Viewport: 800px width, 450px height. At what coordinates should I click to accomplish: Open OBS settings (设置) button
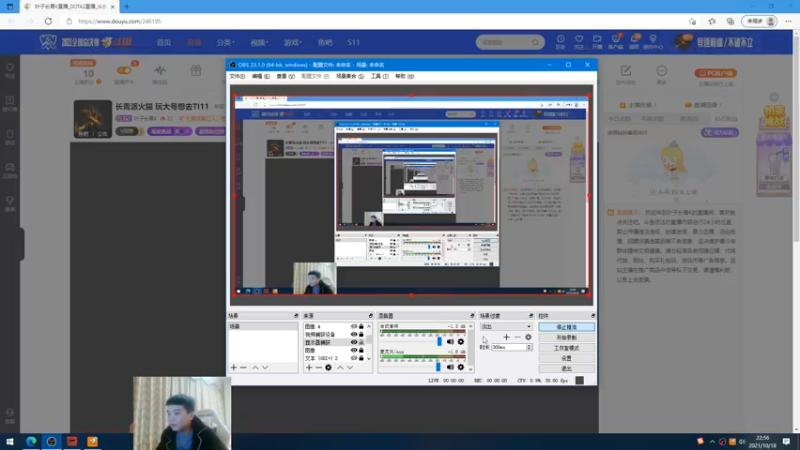coord(566,358)
